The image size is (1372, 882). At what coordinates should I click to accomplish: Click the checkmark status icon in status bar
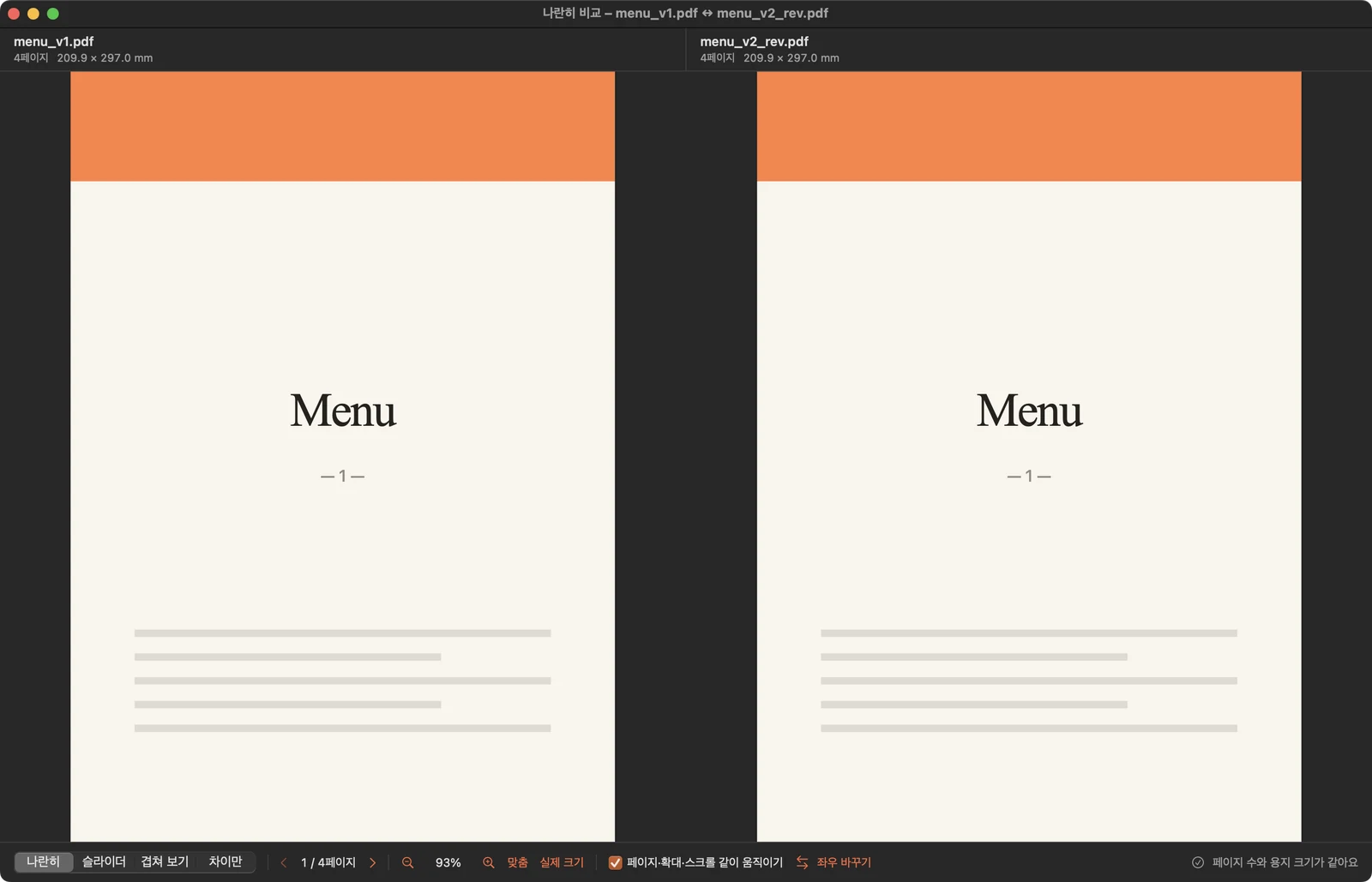[1198, 862]
